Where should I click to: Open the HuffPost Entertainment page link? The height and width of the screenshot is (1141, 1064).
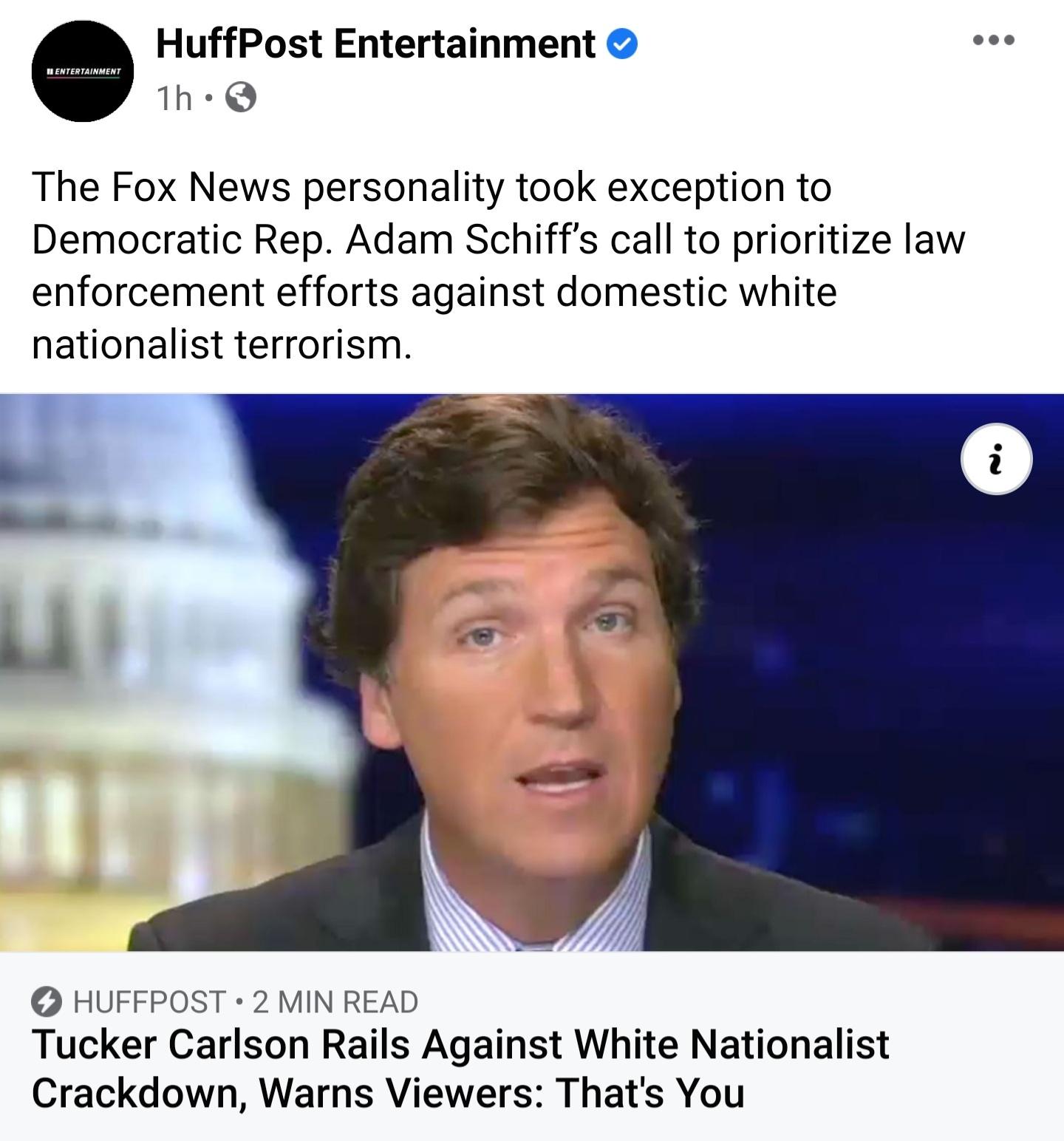369,44
